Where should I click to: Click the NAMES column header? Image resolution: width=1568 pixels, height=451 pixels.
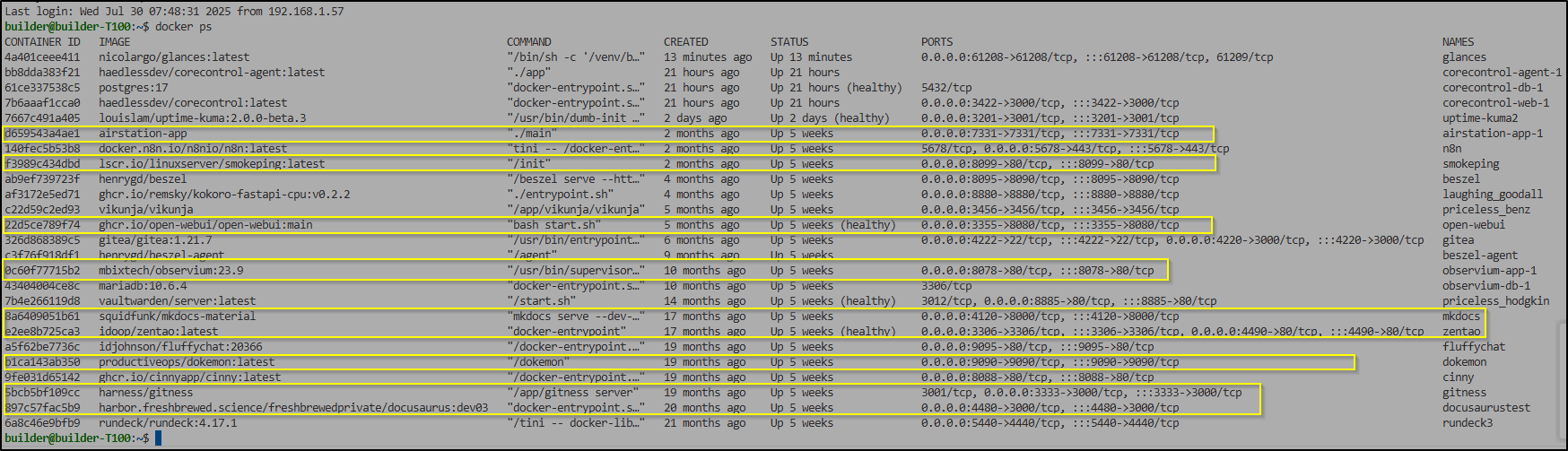click(1459, 42)
